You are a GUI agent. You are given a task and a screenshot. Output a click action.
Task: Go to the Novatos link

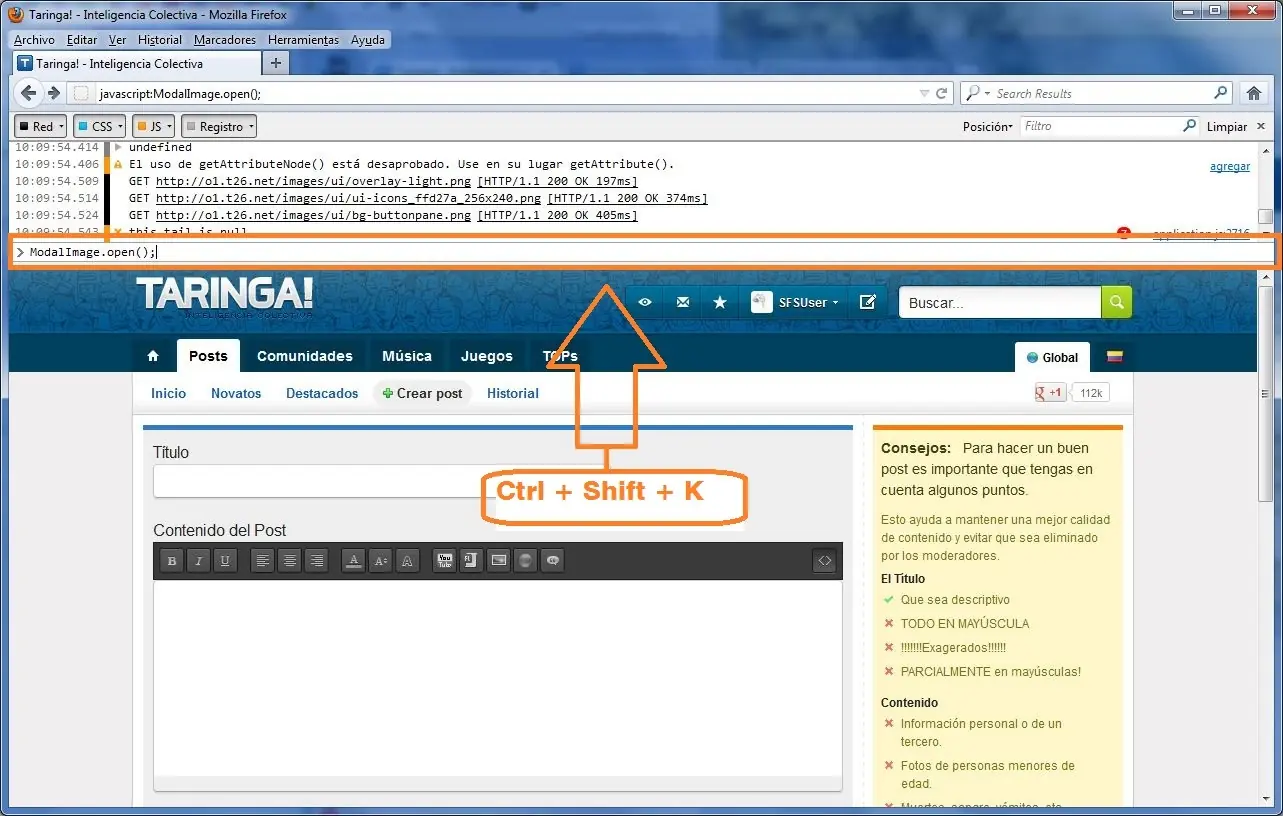pyautogui.click(x=236, y=393)
